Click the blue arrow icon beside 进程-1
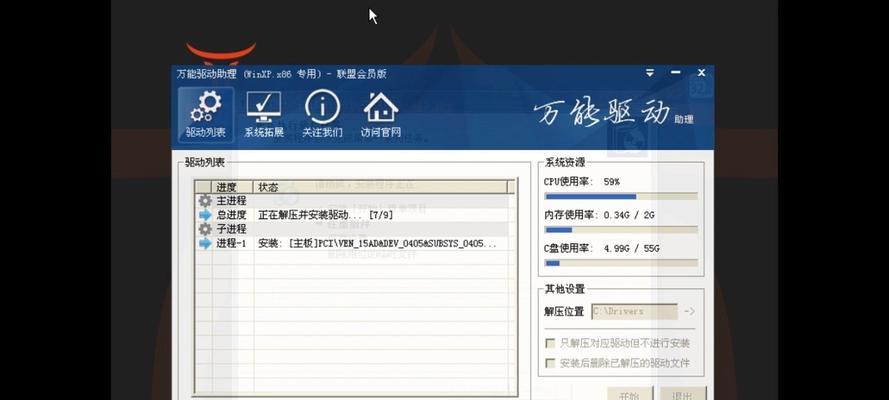The width and height of the screenshot is (889, 400). pos(205,244)
